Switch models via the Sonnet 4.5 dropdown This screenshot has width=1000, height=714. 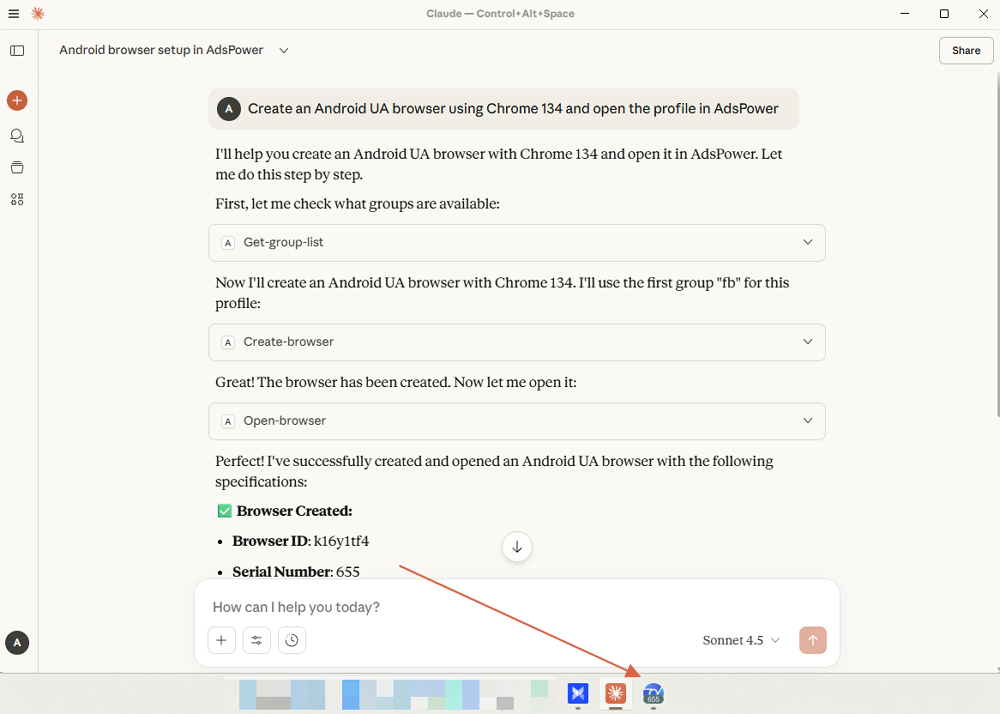pos(740,640)
